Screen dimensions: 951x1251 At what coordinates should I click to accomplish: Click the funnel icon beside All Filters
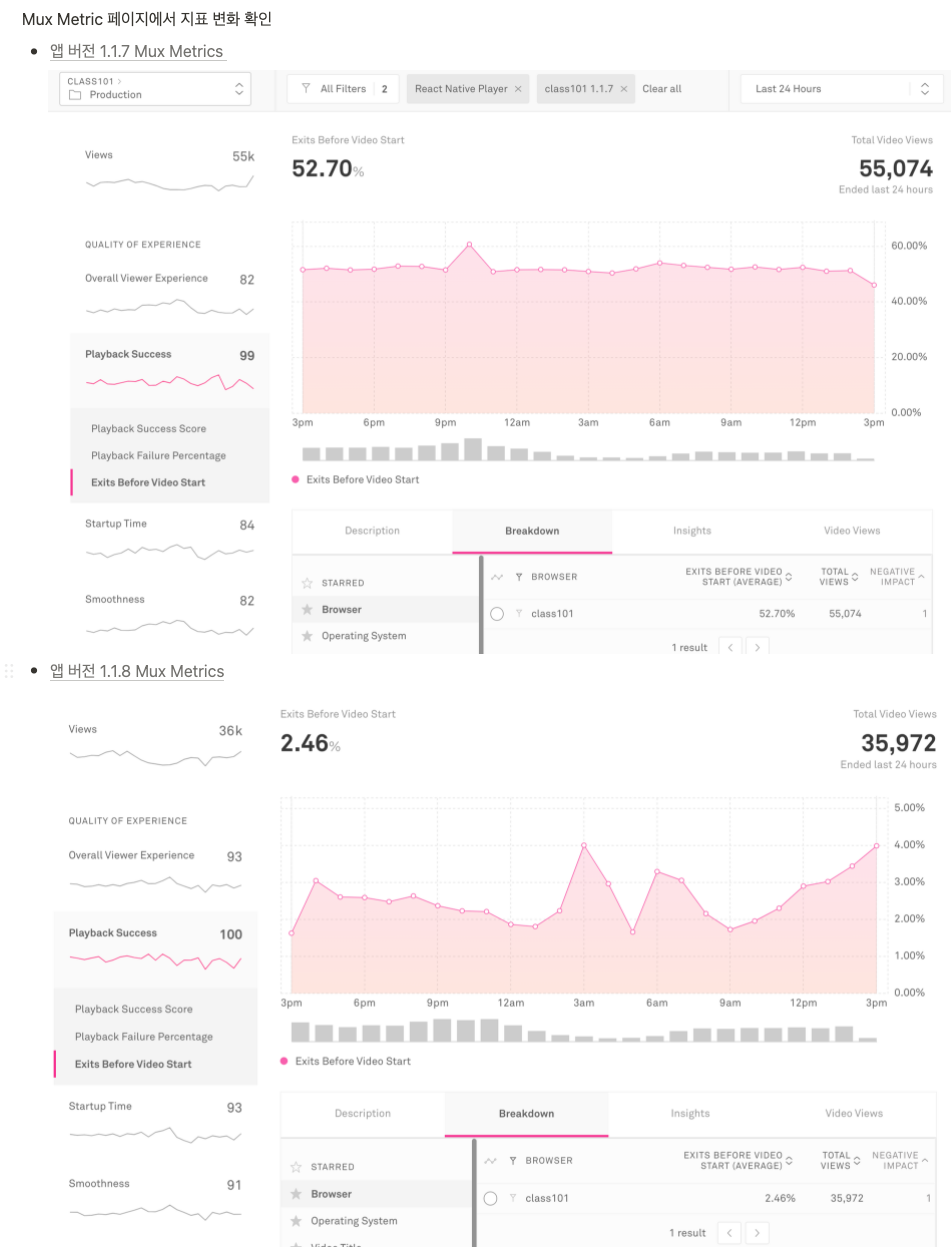[x=307, y=89]
